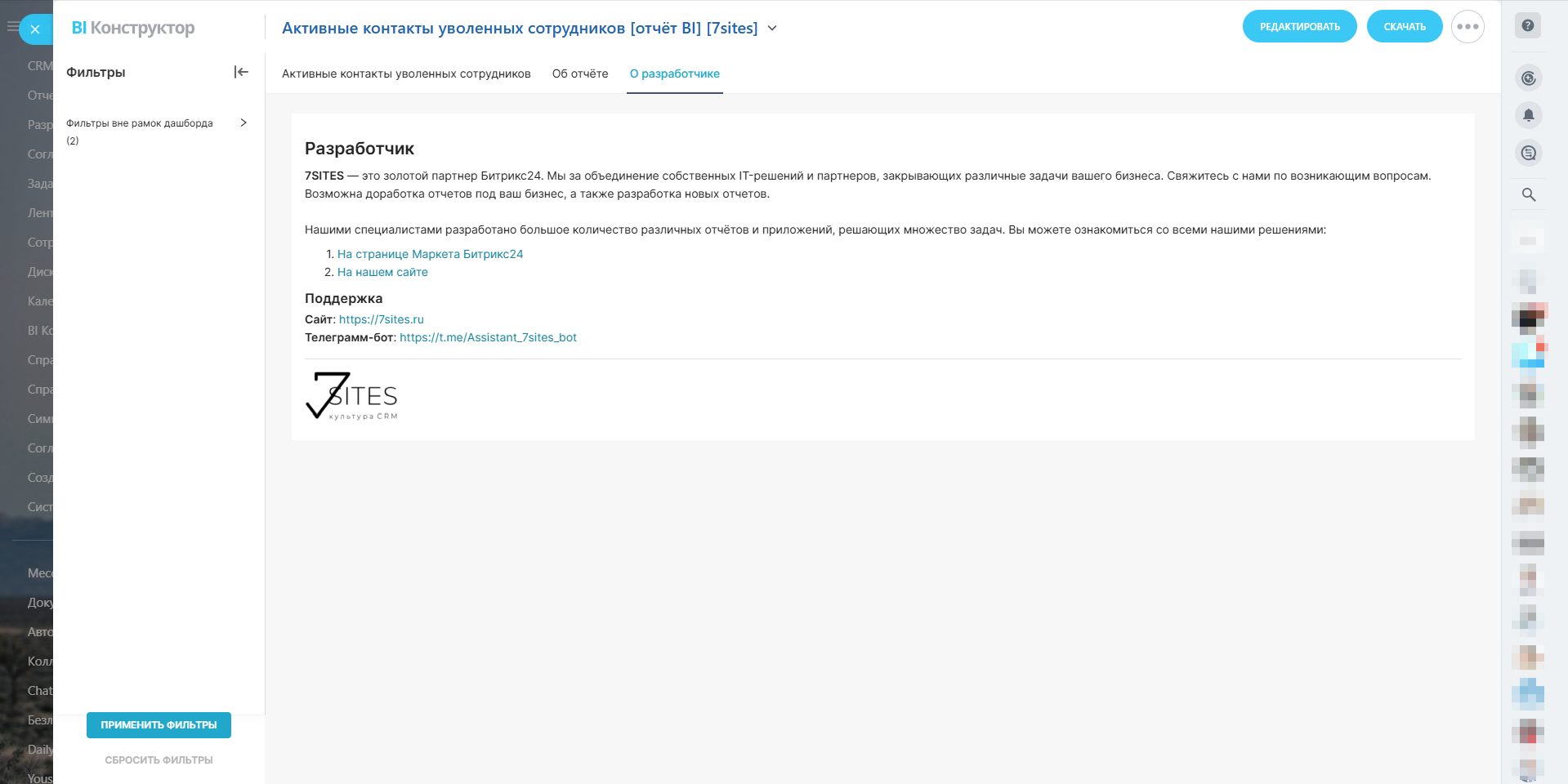Expand Фильтры вне рамок дашборда section
The height and width of the screenshot is (784, 1568).
click(243, 122)
